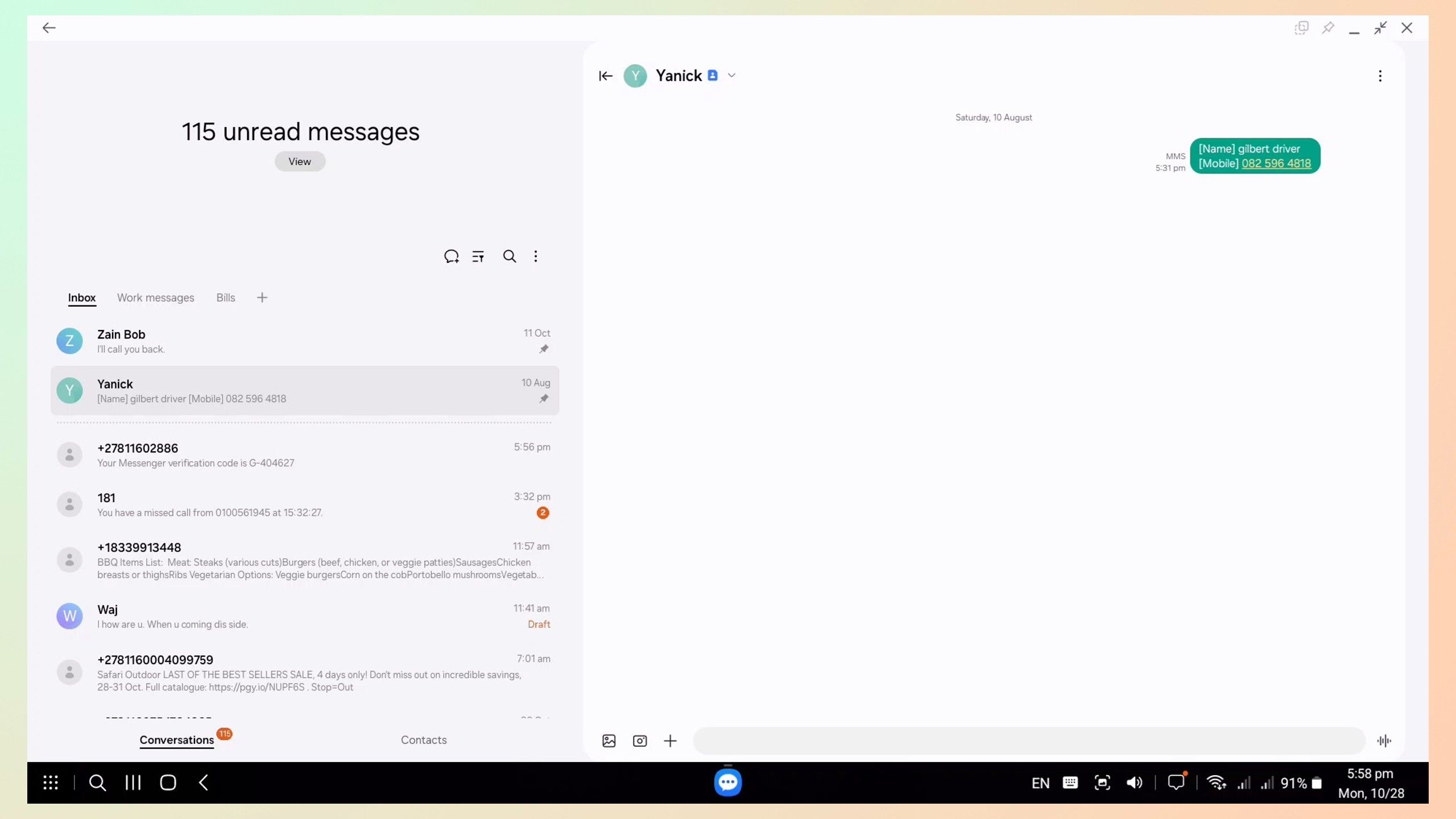
Task: Click the back arrow in conversation header
Action: (606, 76)
